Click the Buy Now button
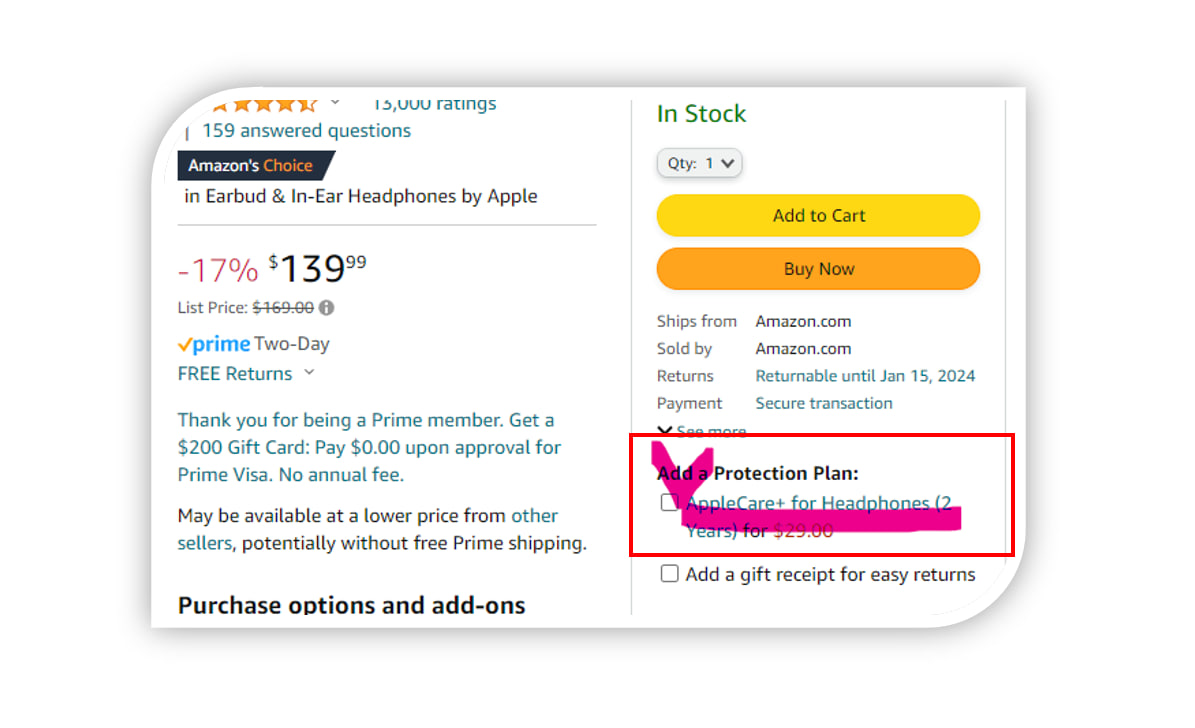 pos(819,269)
